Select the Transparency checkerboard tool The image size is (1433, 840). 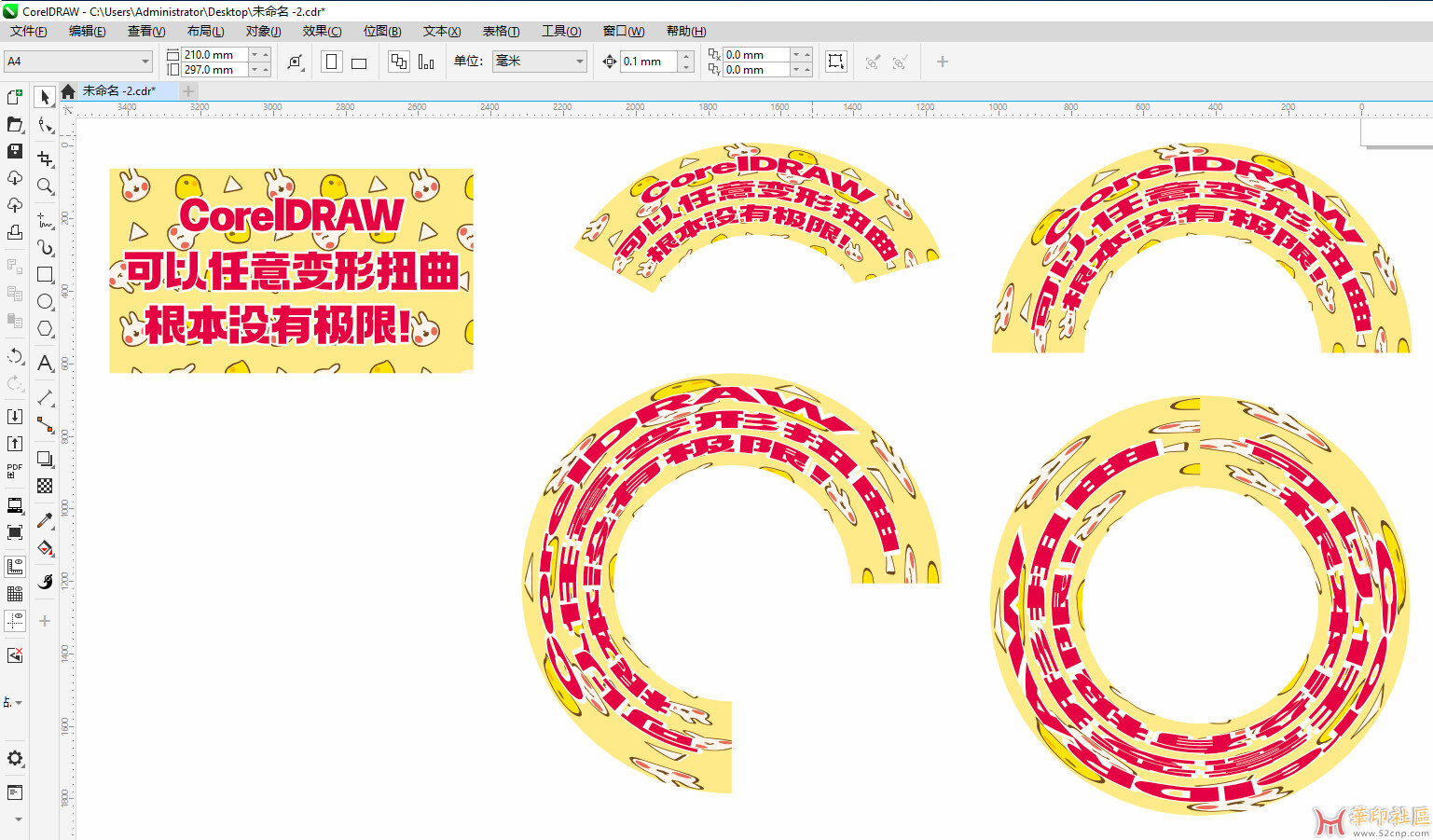[x=45, y=486]
